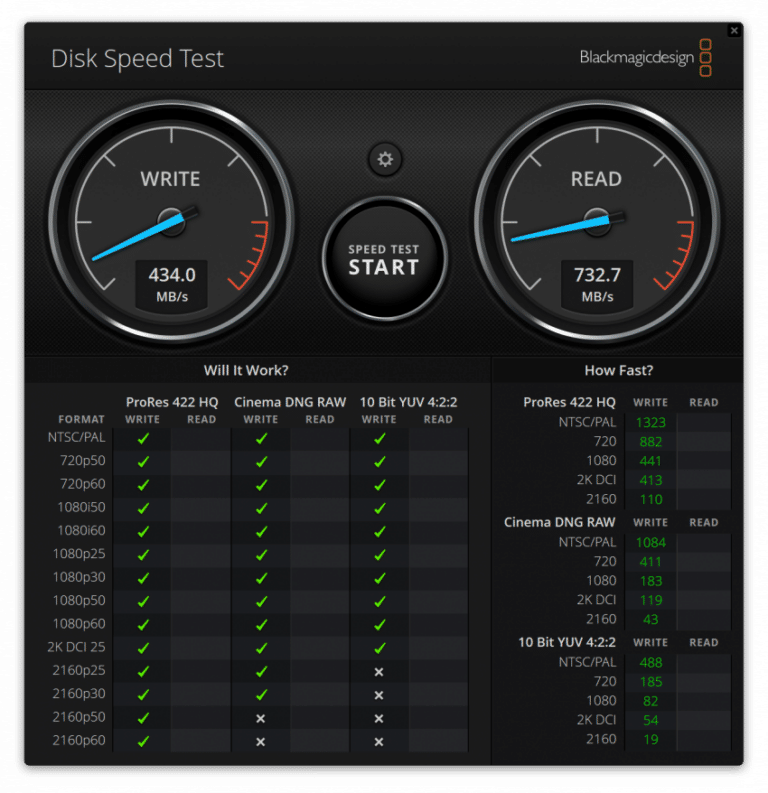
Task: Click Cinema DNG RAW write checkmark for 1080p50
Action: (x=261, y=601)
